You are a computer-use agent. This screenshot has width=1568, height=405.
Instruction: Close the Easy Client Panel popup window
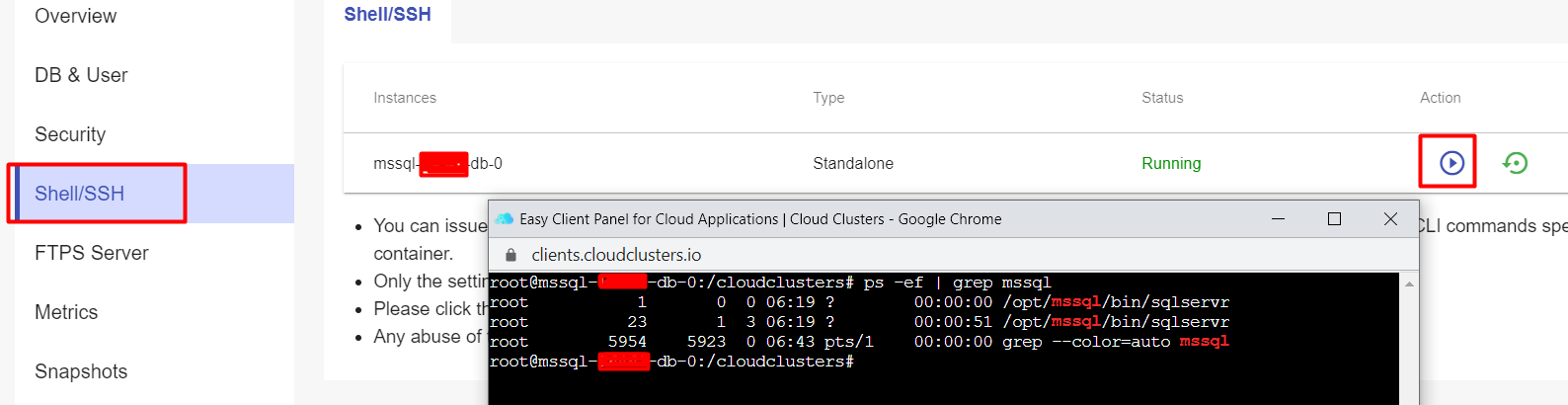tap(1390, 218)
